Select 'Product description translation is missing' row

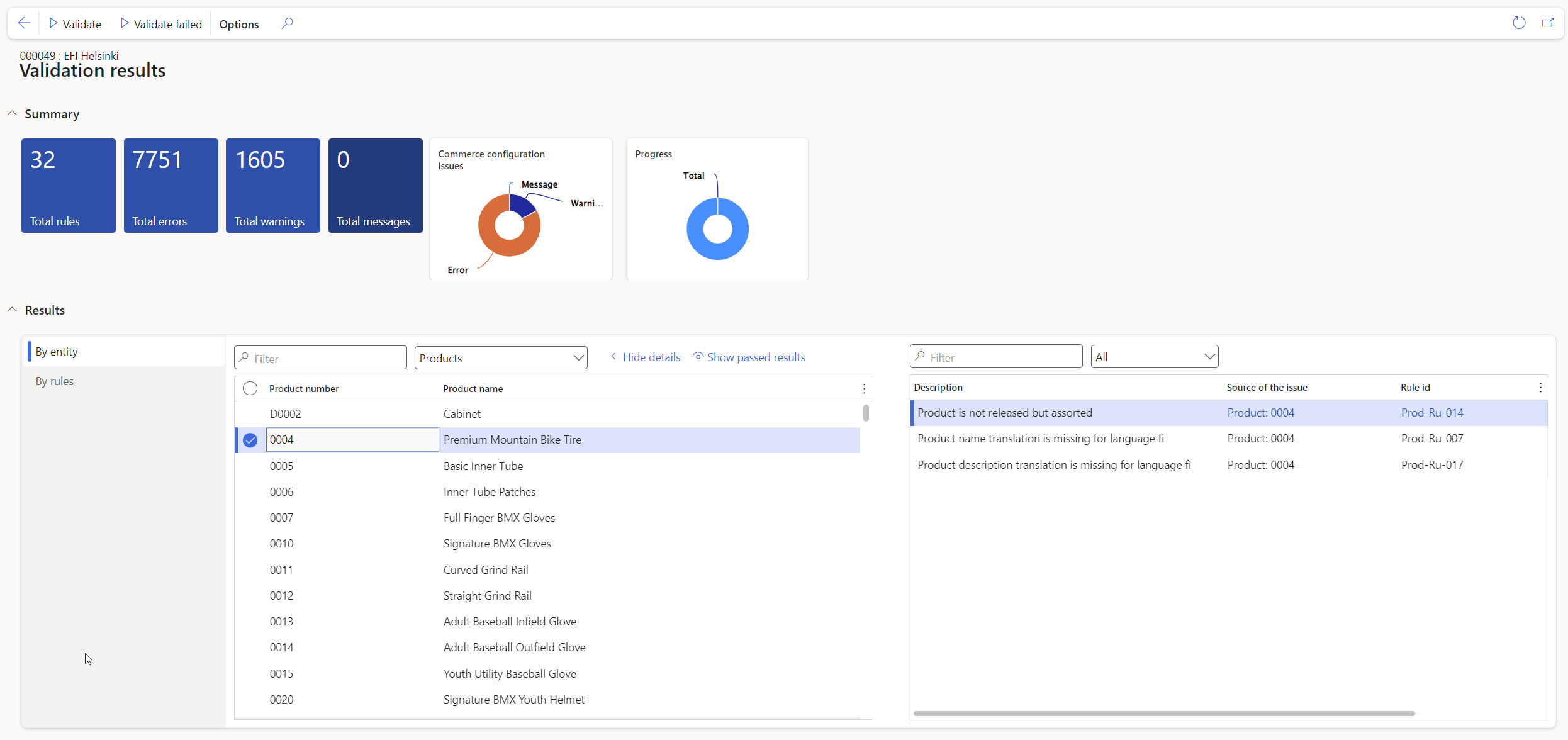1229,464
